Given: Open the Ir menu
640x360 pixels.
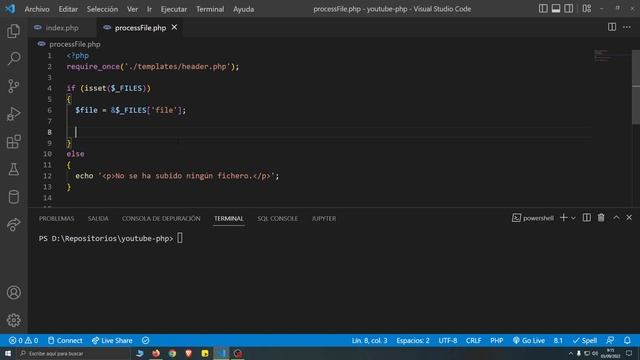Looking at the screenshot, I should point(149,9).
